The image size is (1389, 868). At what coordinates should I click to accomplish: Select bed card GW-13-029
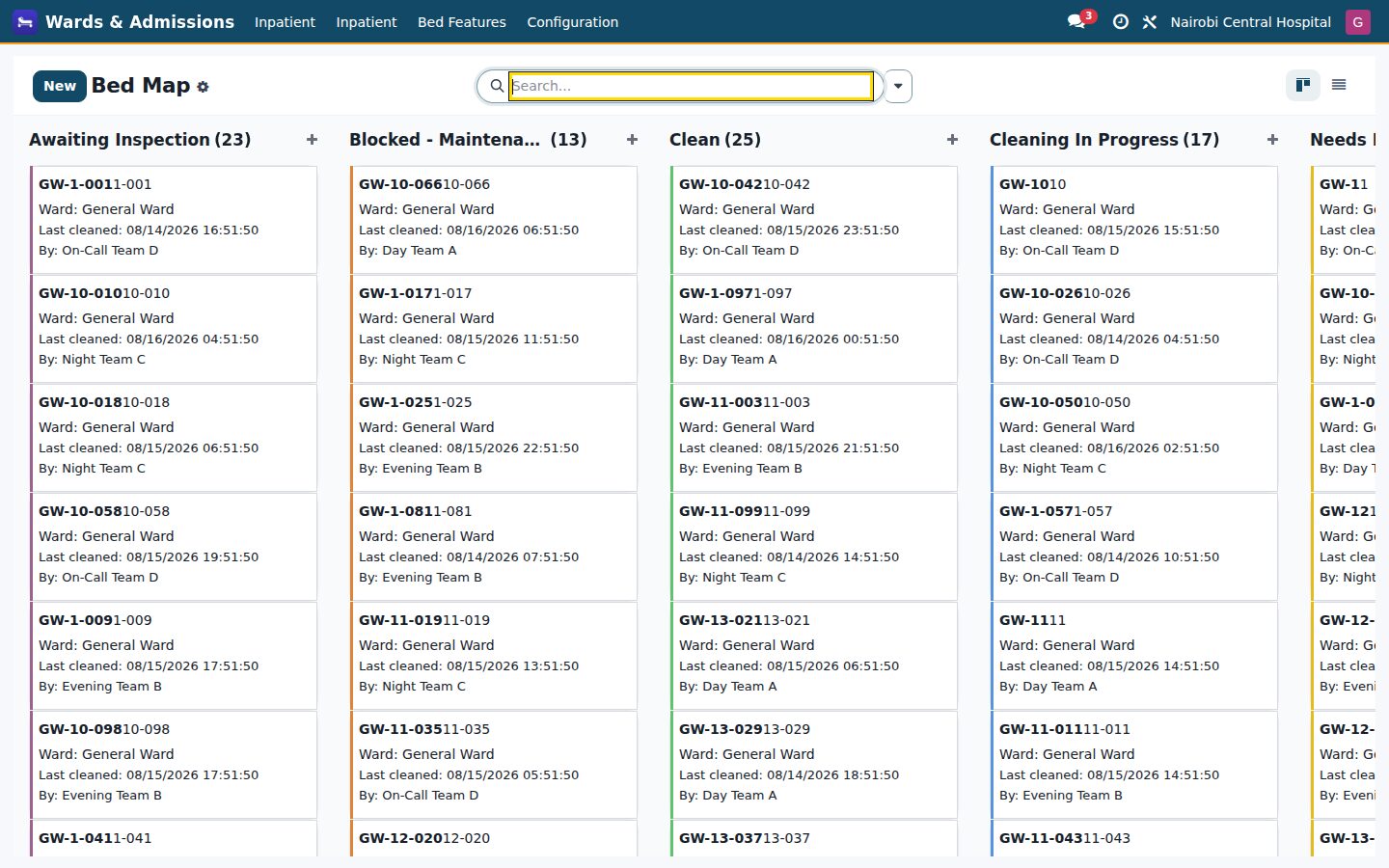[x=814, y=765]
